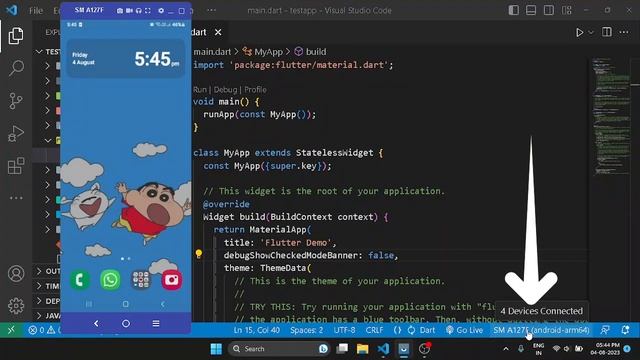Open remote window indicator in status bar
The width and height of the screenshot is (640, 360).
tap(11, 330)
